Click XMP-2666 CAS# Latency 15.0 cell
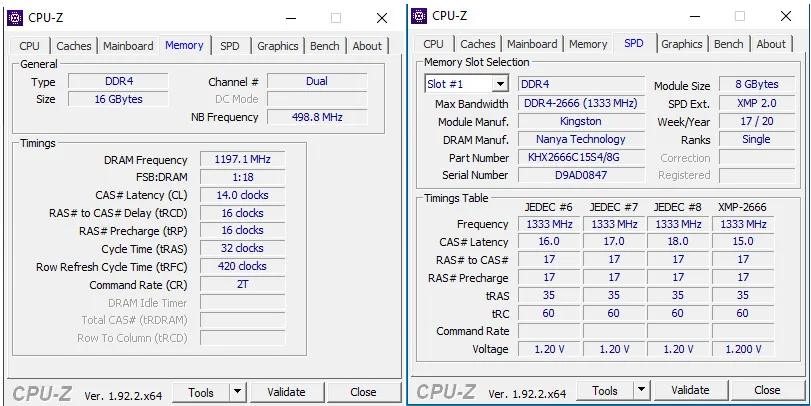The width and height of the screenshot is (811, 406). coord(743,242)
